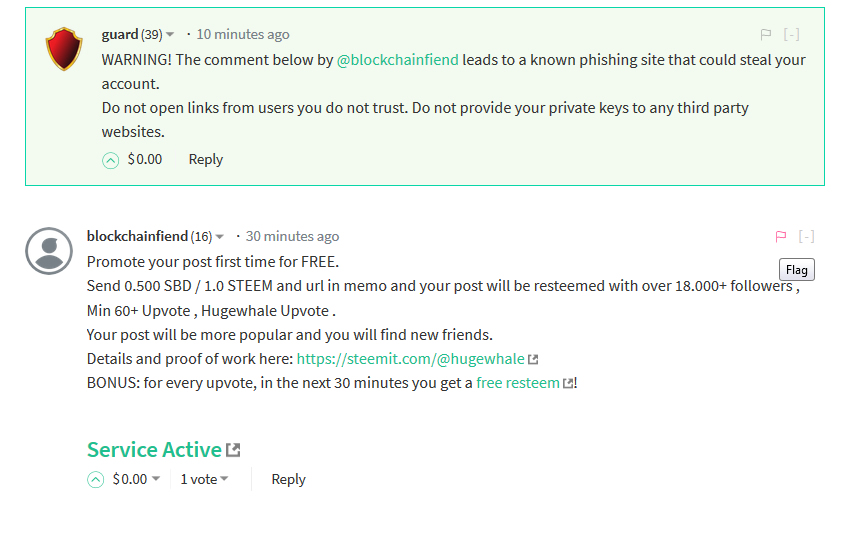
Task: Expand the $0.00 payout dropdown
Action: 155,479
